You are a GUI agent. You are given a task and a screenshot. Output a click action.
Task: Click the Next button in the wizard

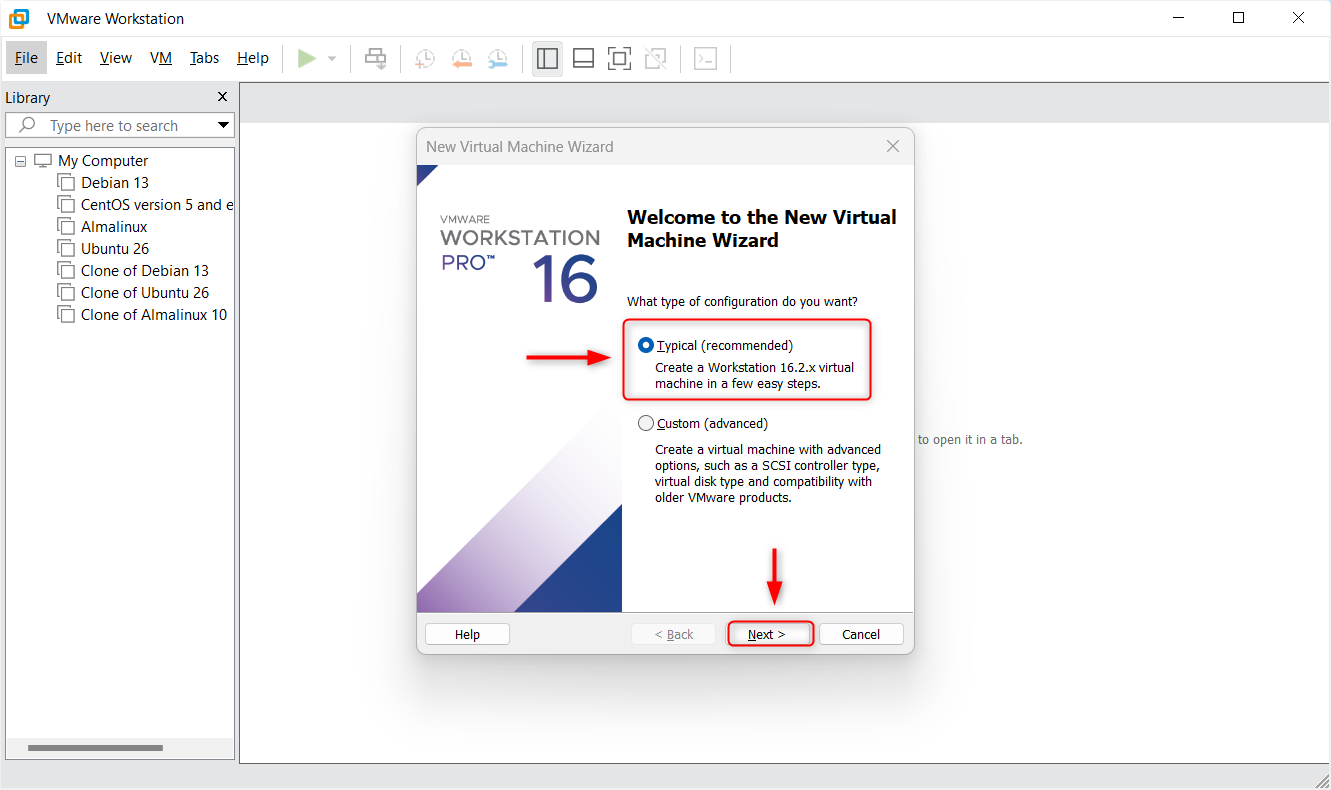coord(770,634)
